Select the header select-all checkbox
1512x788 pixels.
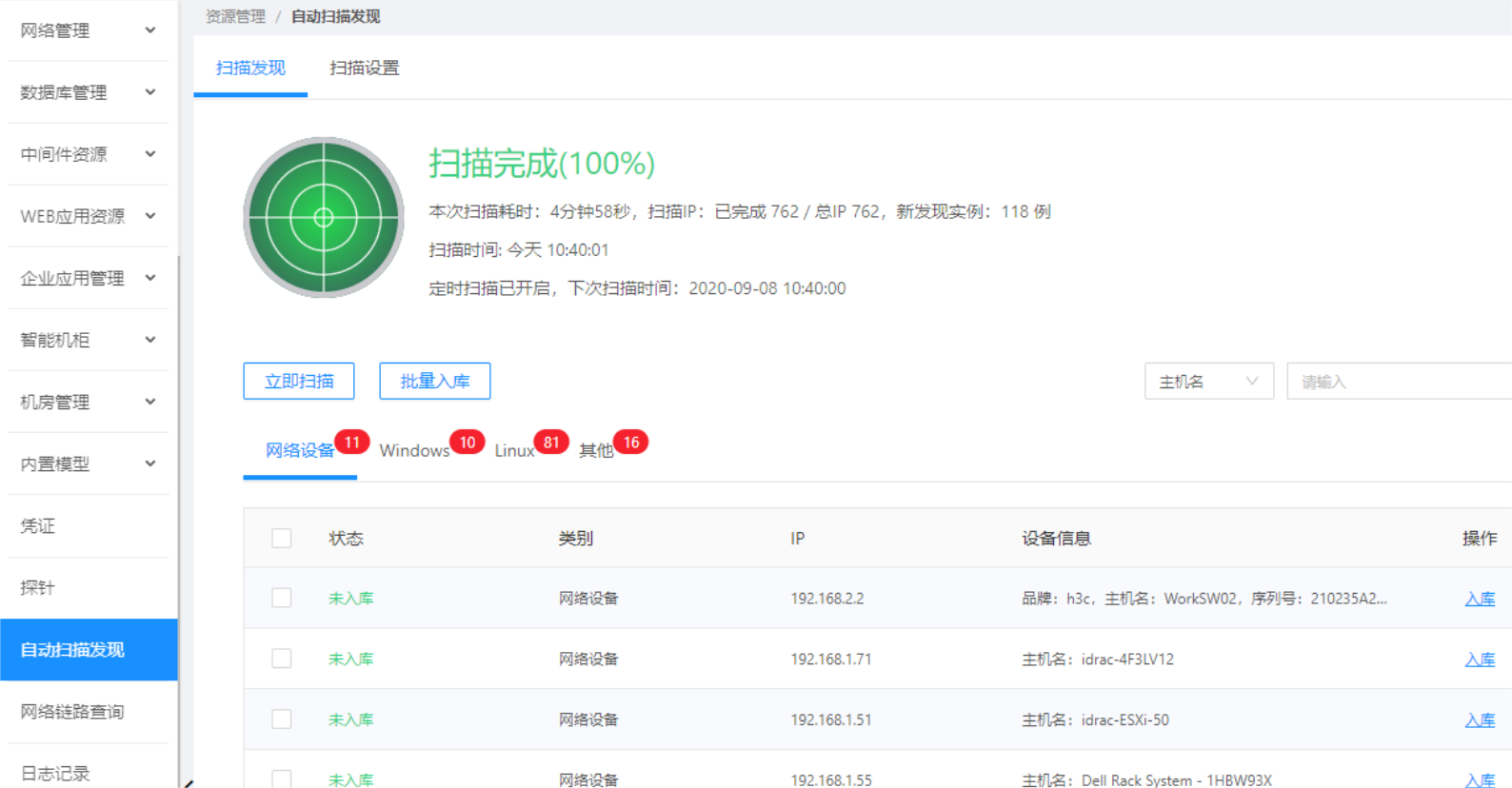(282, 539)
